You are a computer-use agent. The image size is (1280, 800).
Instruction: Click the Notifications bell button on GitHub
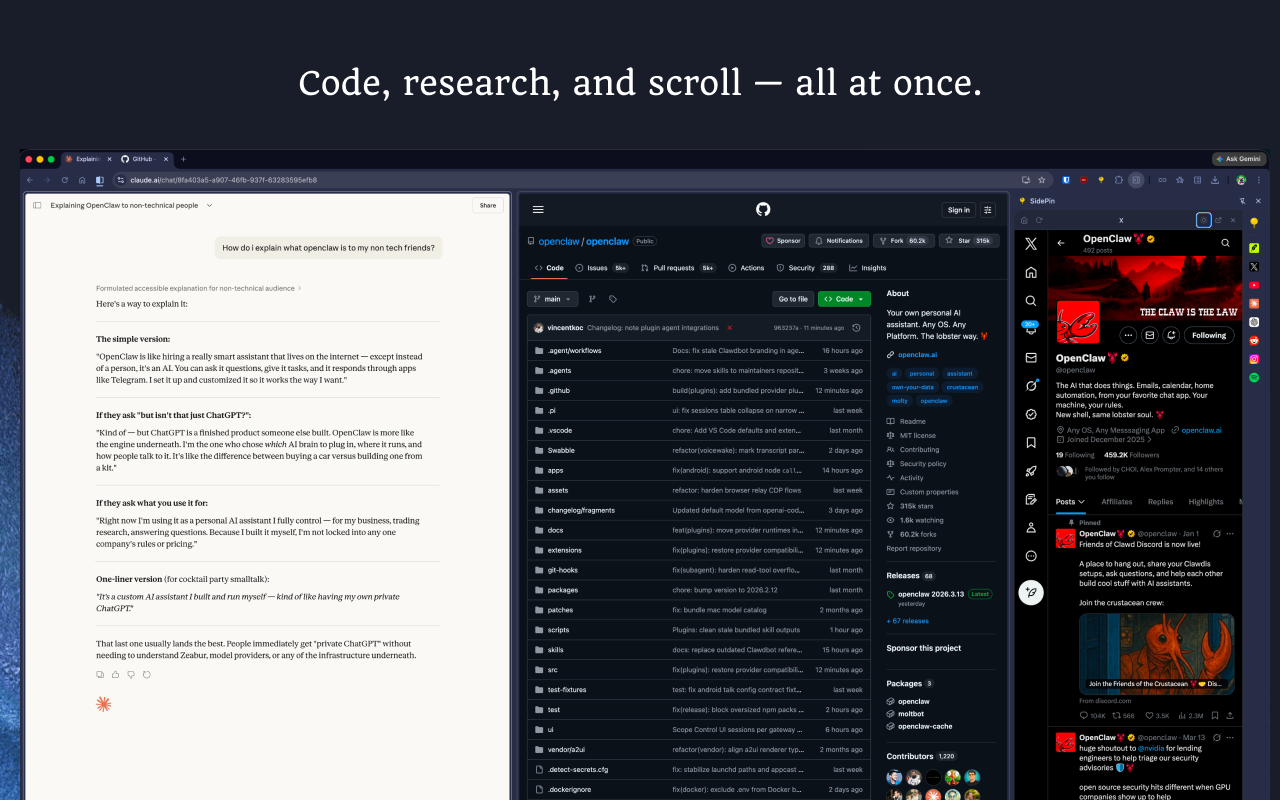tap(839, 241)
